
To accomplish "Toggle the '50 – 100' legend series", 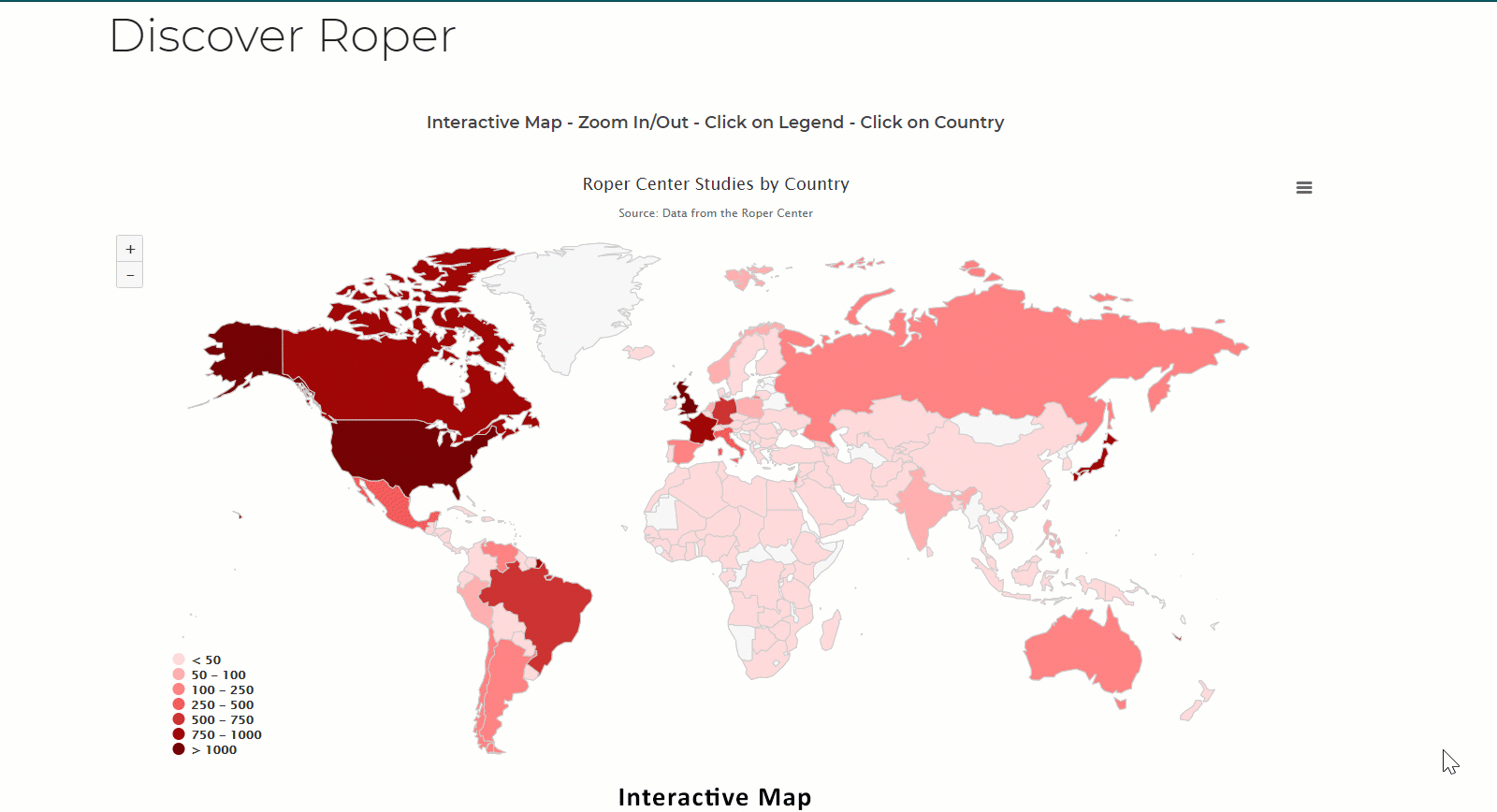I will [x=210, y=674].
